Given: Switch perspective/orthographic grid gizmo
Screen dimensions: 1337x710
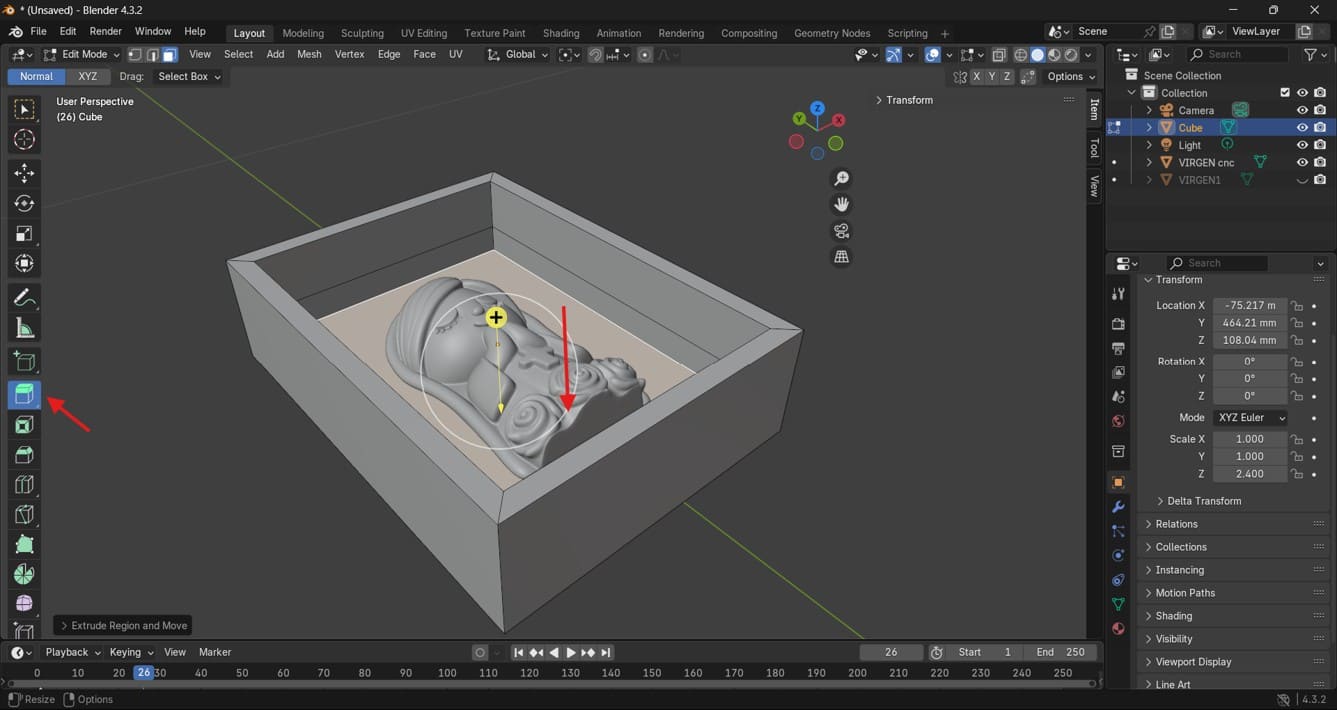Looking at the screenshot, I should coord(842,257).
